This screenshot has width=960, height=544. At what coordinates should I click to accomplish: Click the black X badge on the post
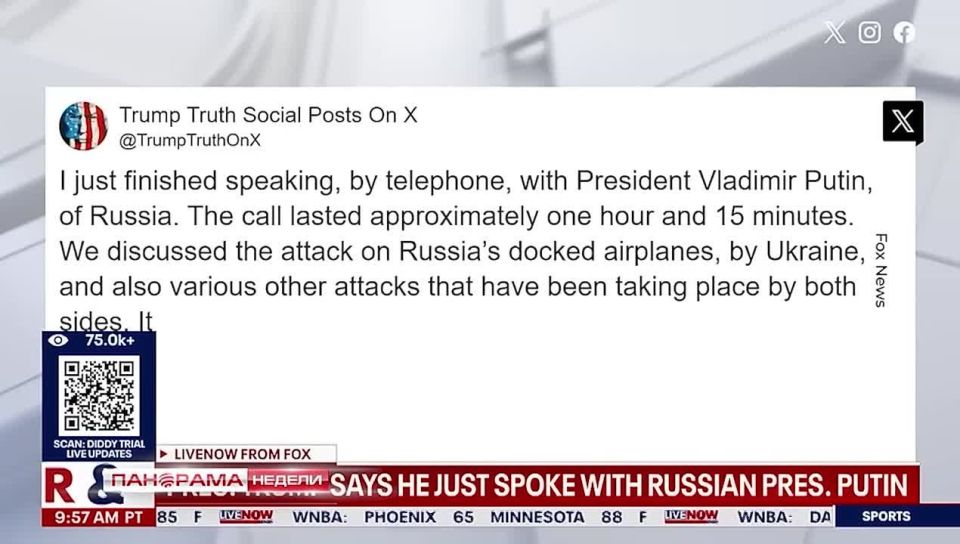902,122
